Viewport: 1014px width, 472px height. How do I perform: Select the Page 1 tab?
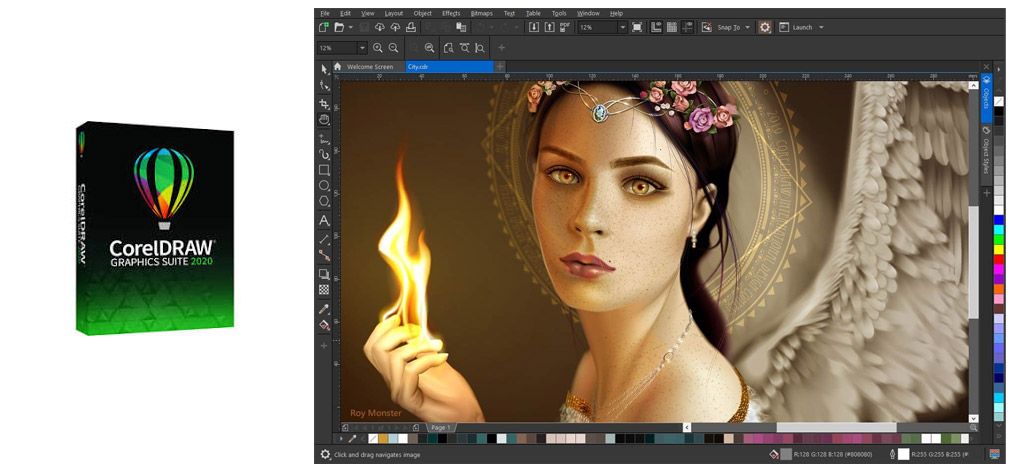click(x=441, y=427)
